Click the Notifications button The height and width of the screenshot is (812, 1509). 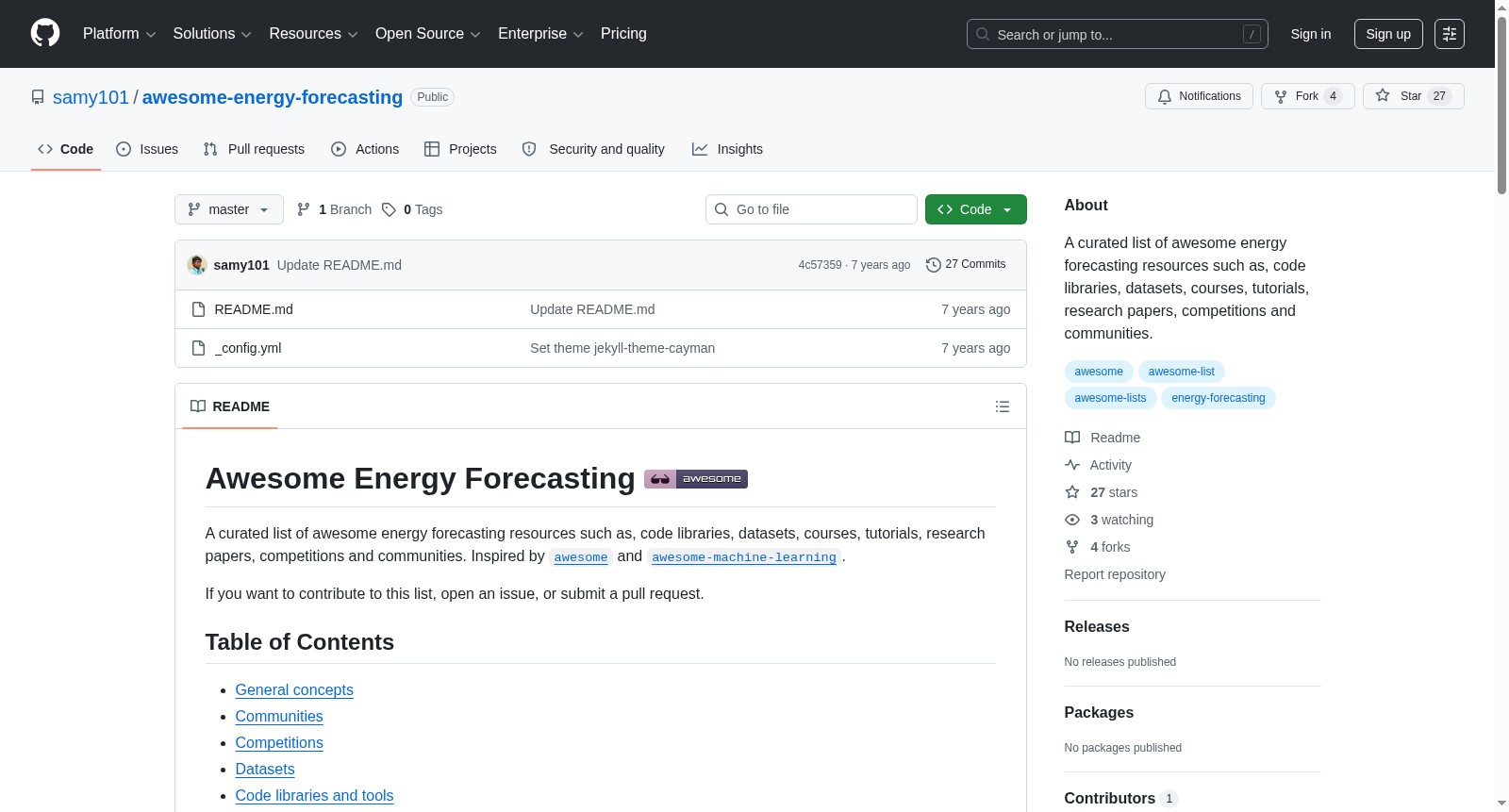pyautogui.click(x=1199, y=96)
